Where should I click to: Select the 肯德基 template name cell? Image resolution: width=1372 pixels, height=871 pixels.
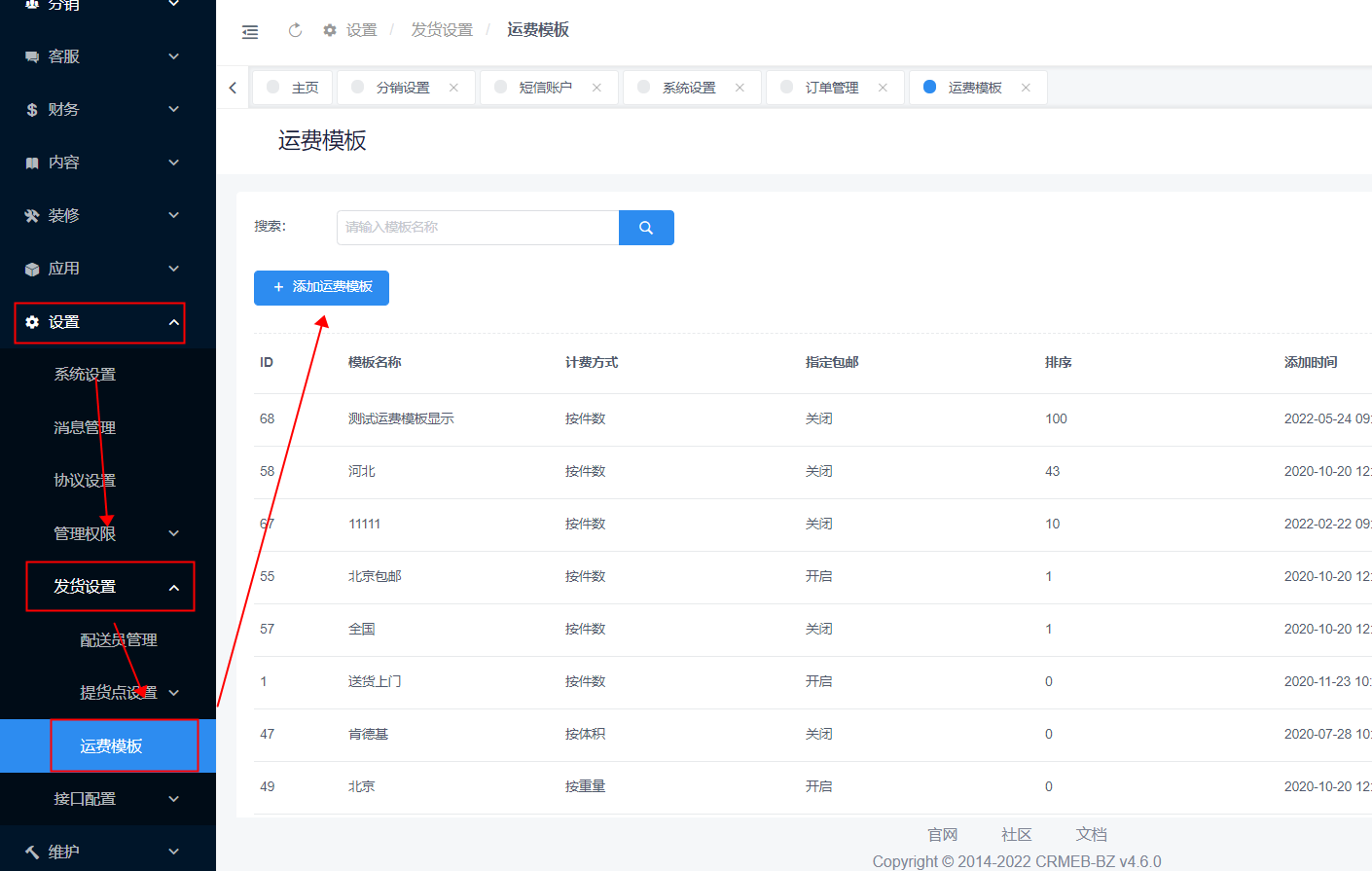(x=368, y=734)
